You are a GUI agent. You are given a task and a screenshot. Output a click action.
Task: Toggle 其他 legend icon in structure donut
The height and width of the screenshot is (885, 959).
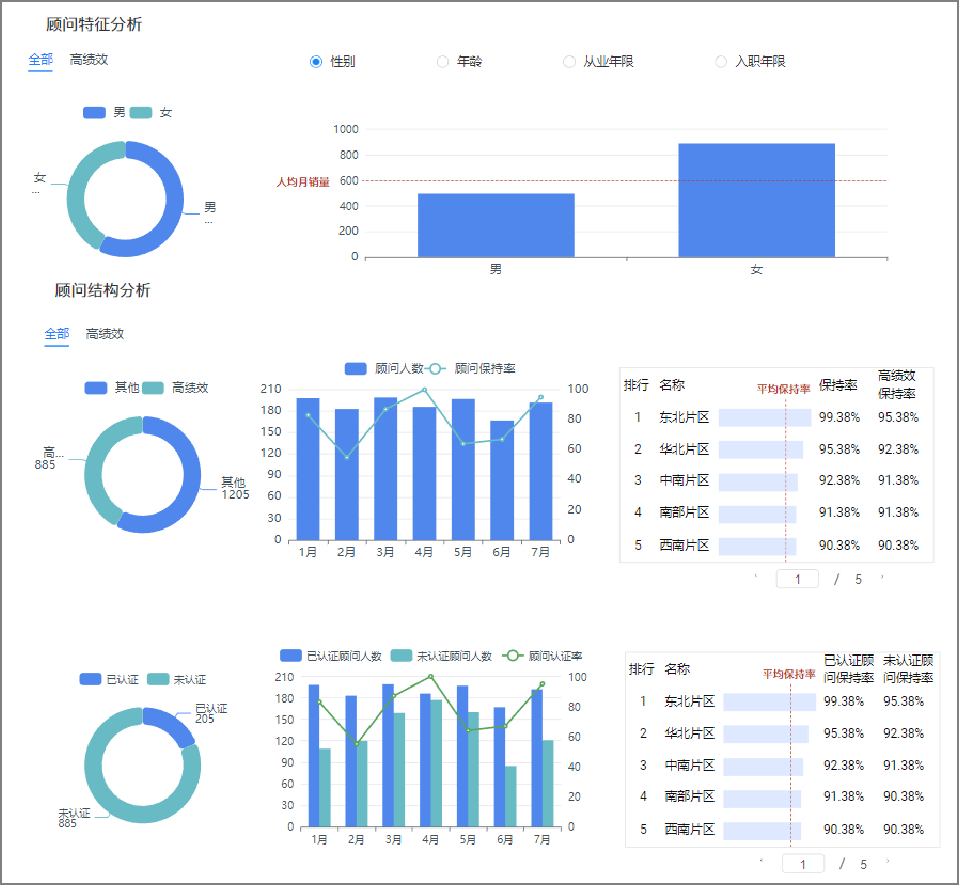click(96, 388)
